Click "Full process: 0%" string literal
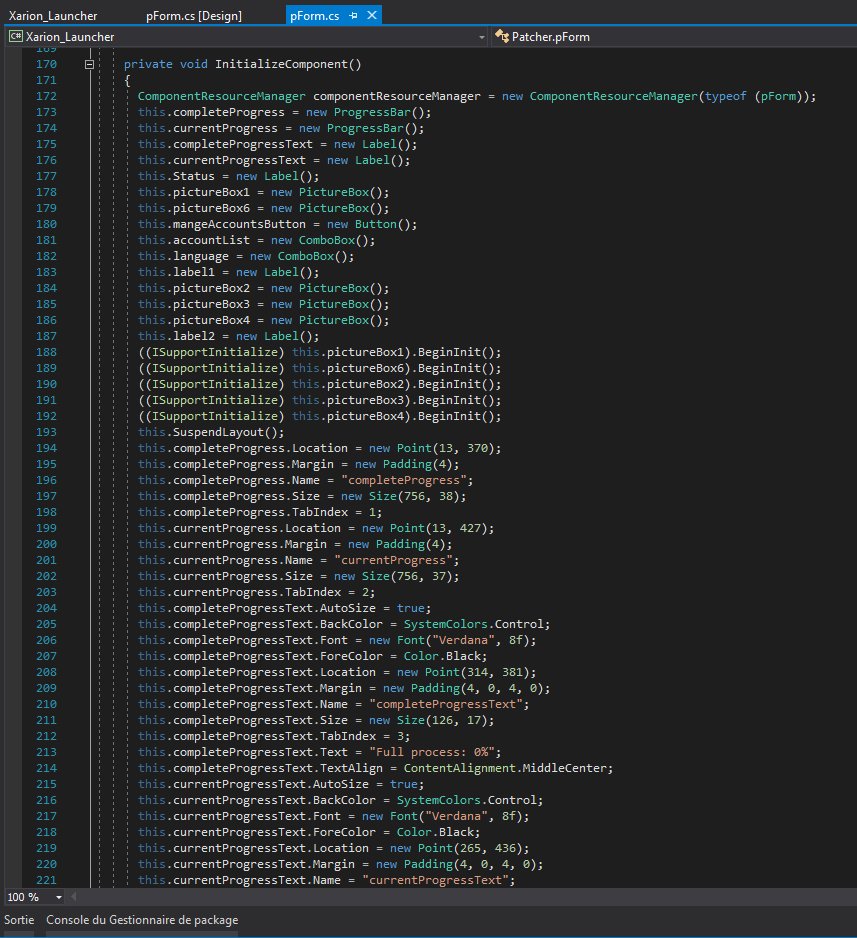The height and width of the screenshot is (938, 857). 432,753
